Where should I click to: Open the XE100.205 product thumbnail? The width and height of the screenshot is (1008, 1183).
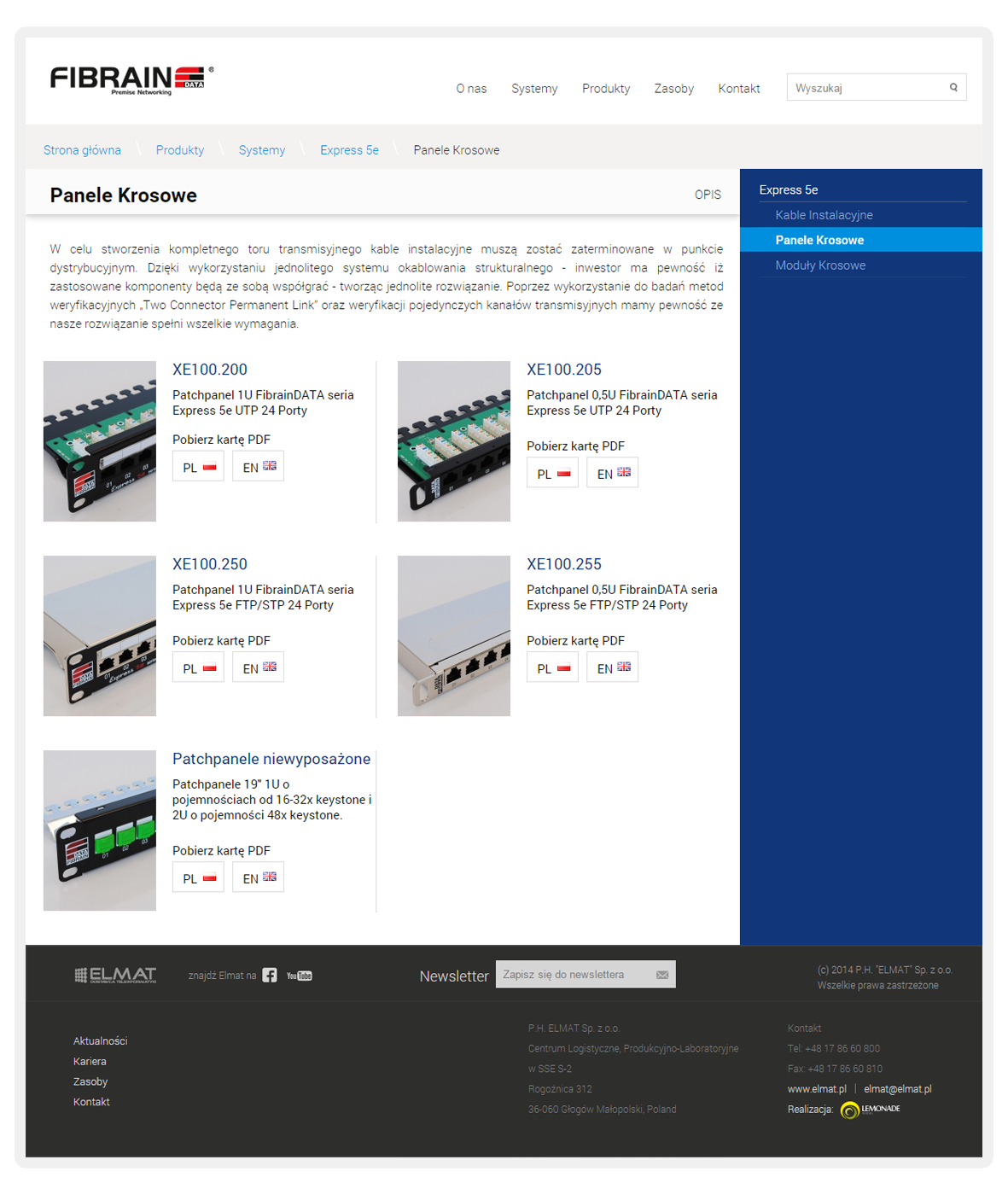pyautogui.click(x=454, y=441)
